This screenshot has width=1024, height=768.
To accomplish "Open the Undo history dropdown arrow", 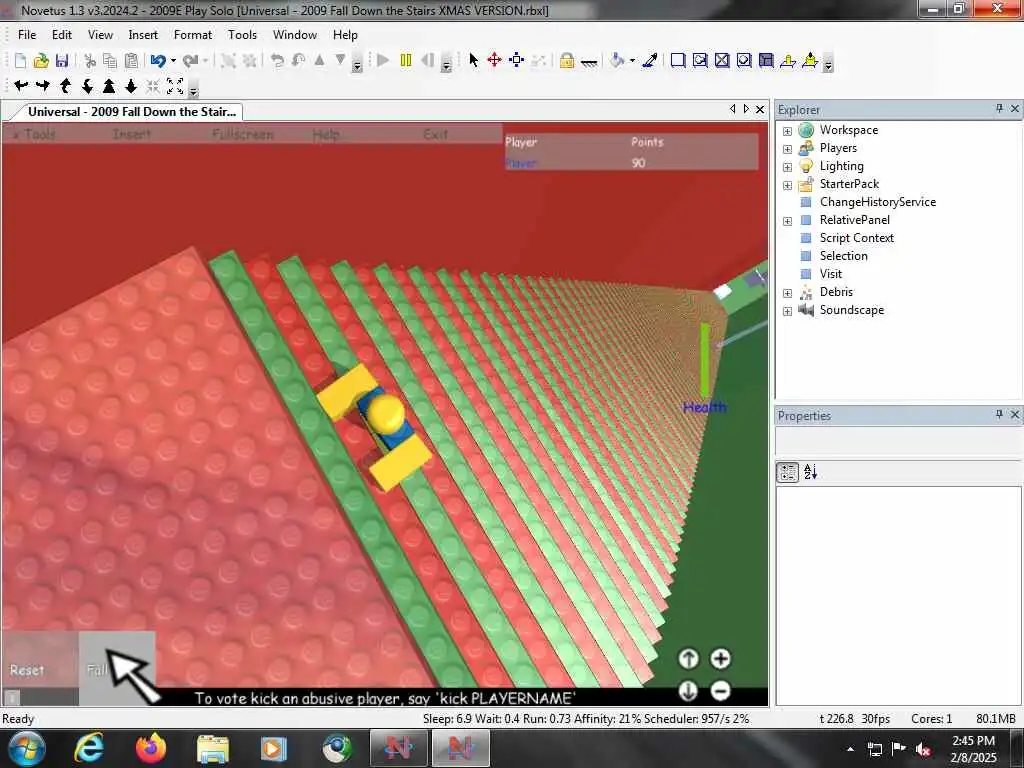I will point(173,61).
